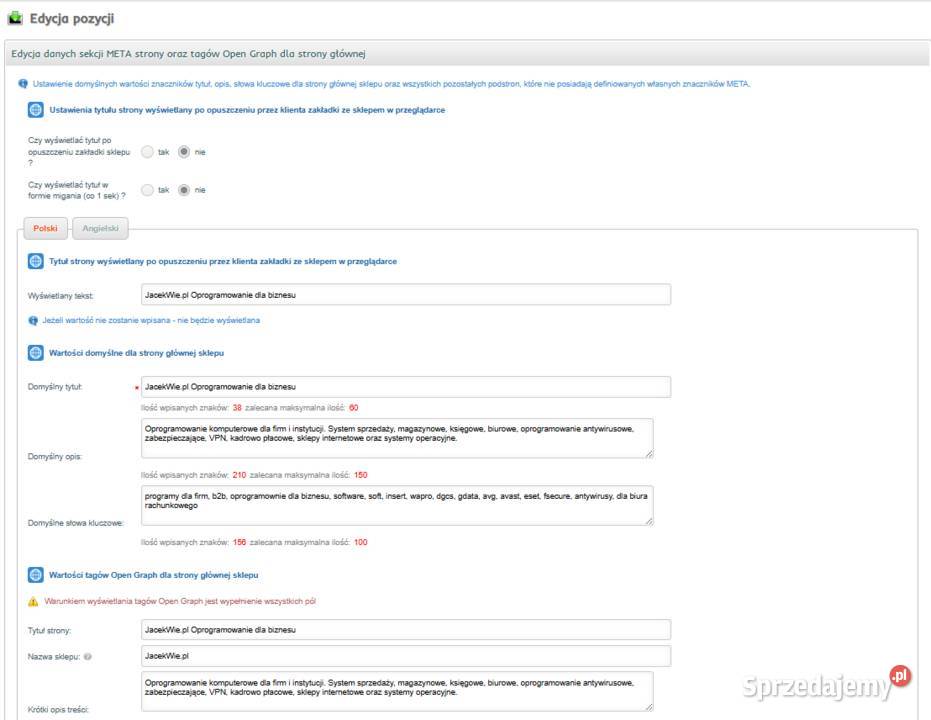Click text 'Jeżeli wartość nie zostanie wpisana'
Viewport: 931px width, 720px height.
(151, 321)
